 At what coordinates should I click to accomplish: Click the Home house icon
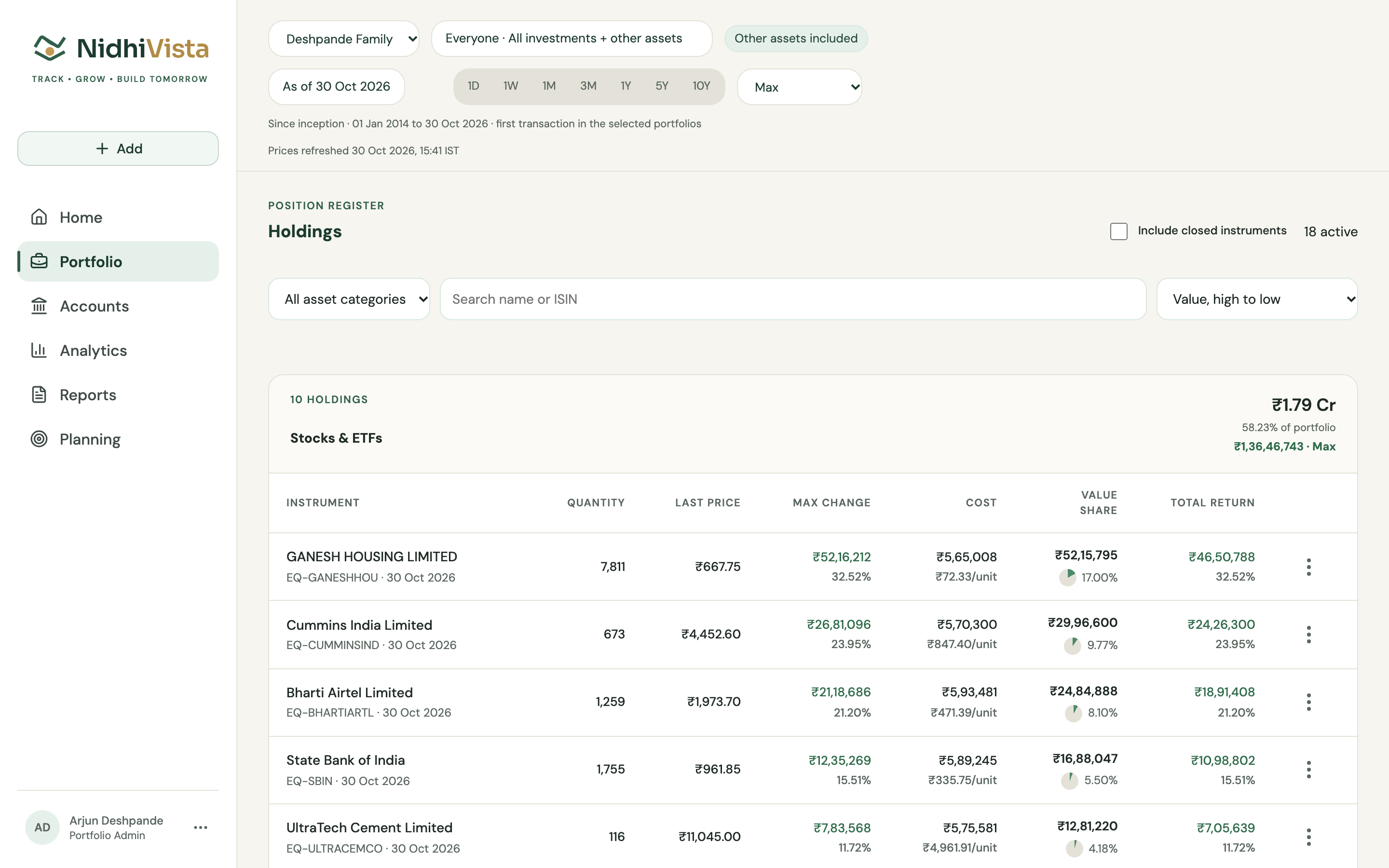coord(39,217)
